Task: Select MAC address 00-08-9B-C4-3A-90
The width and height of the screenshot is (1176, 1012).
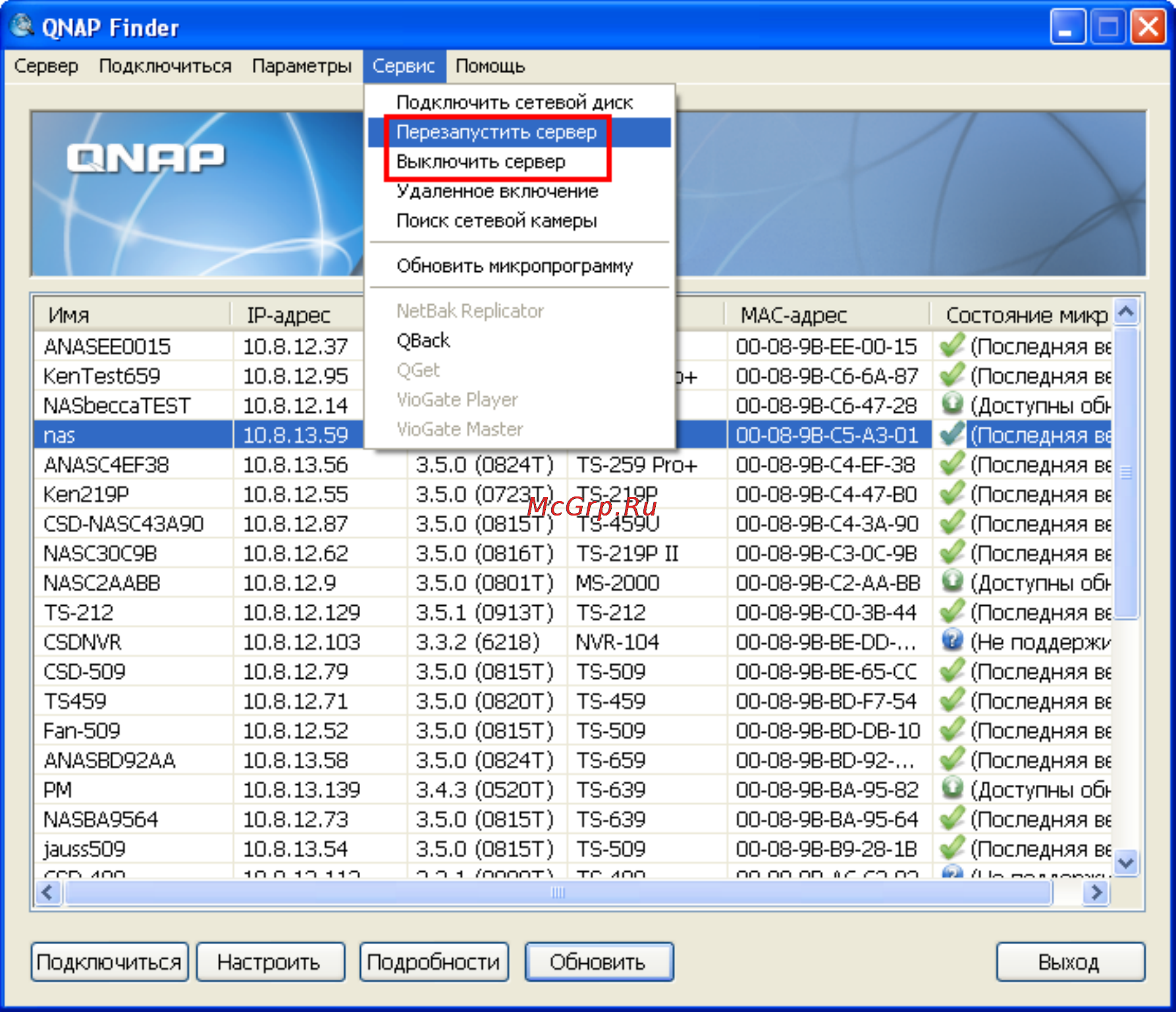Action: point(827,524)
